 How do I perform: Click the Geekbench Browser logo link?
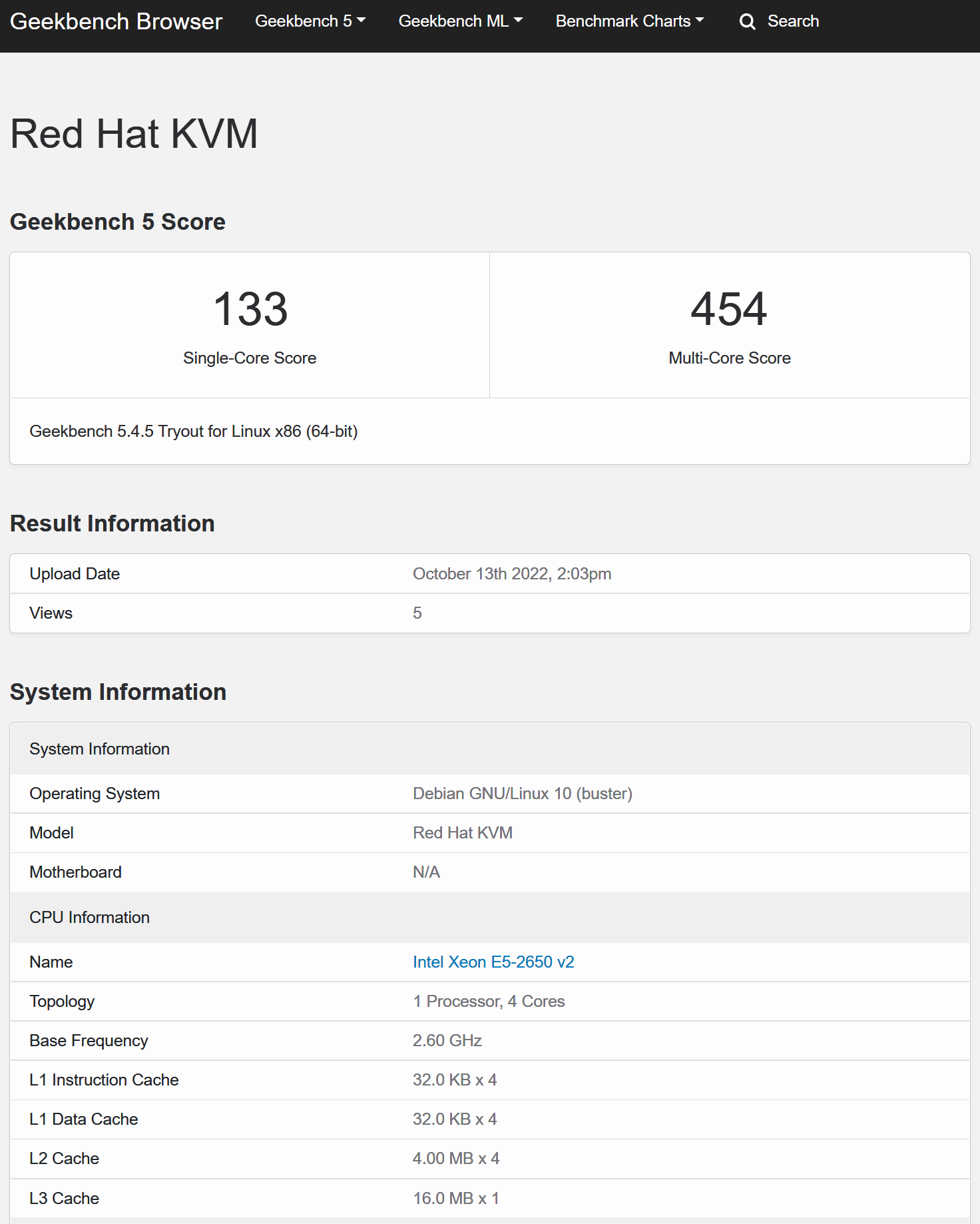[x=117, y=21]
